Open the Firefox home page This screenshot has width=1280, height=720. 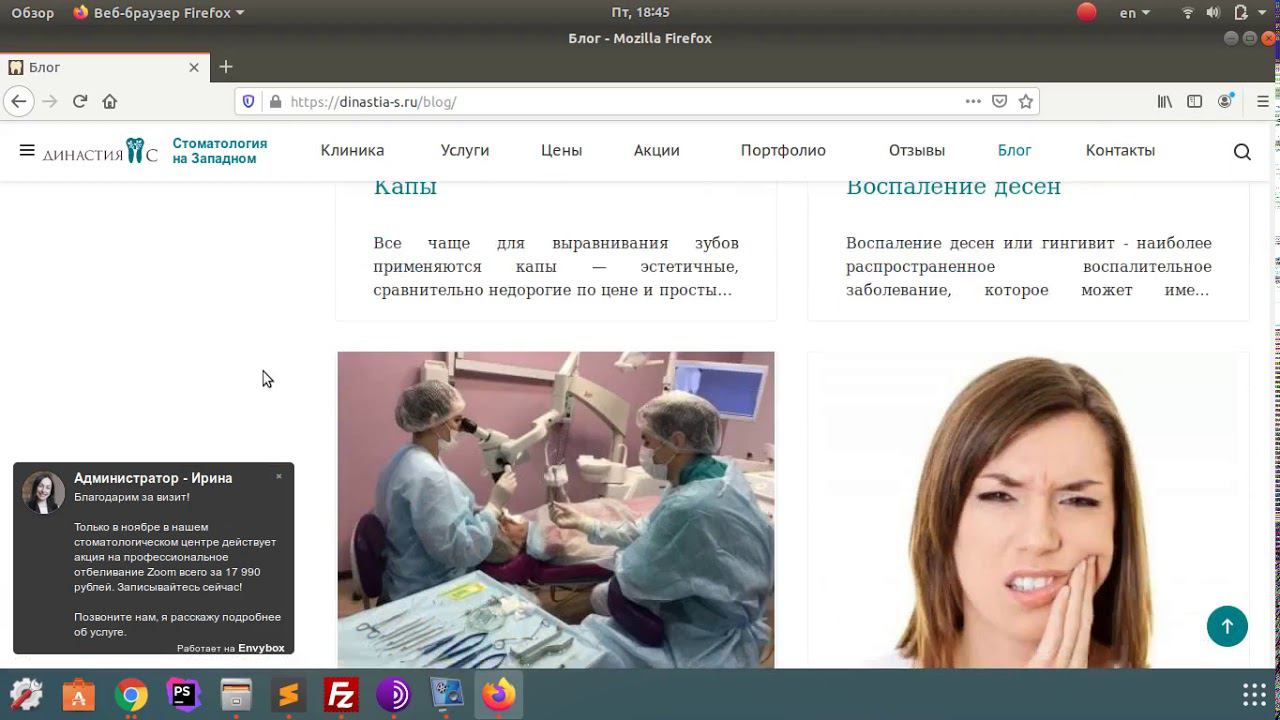(110, 101)
